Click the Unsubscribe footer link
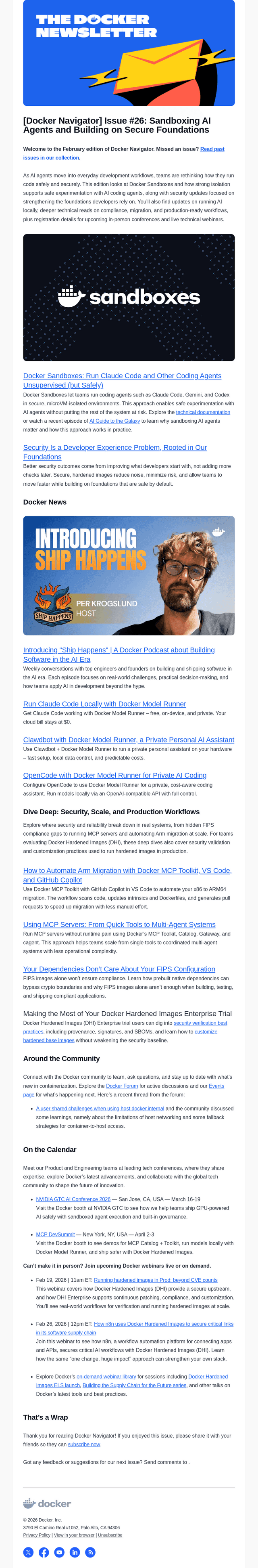The width and height of the screenshot is (258, 1568). coord(110,1535)
